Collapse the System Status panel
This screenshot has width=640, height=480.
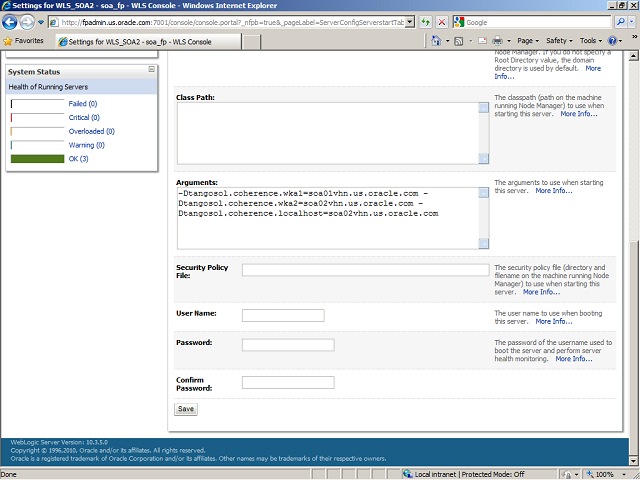pyautogui.click(x=152, y=70)
